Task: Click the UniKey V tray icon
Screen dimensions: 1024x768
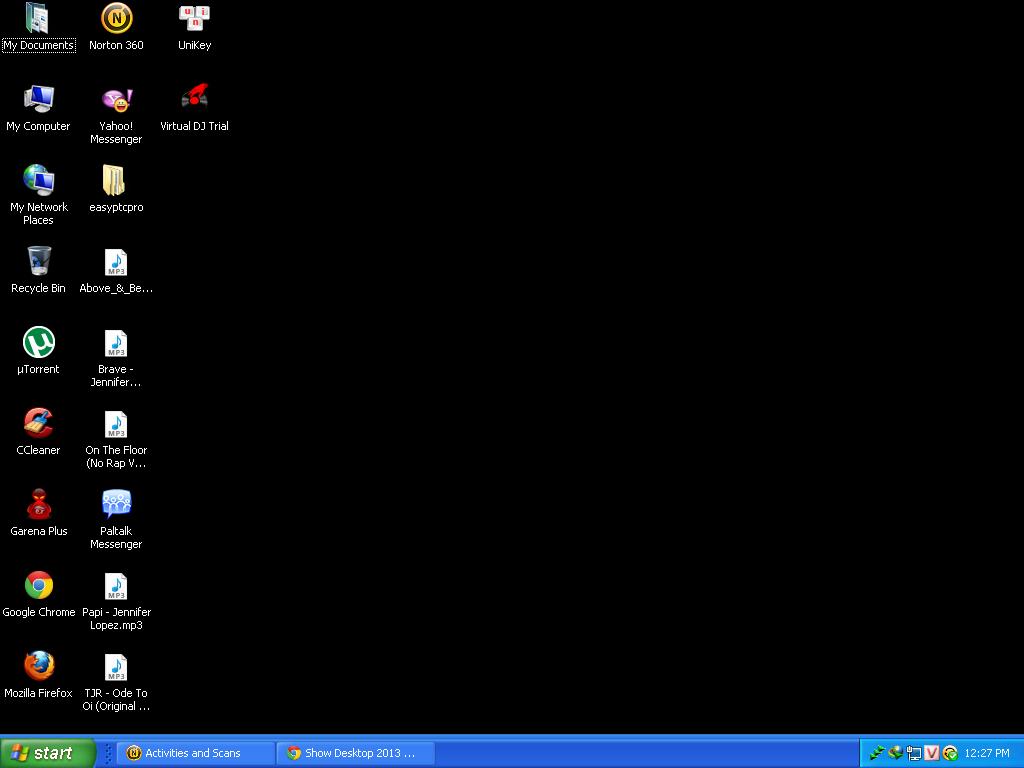Action: point(932,753)
